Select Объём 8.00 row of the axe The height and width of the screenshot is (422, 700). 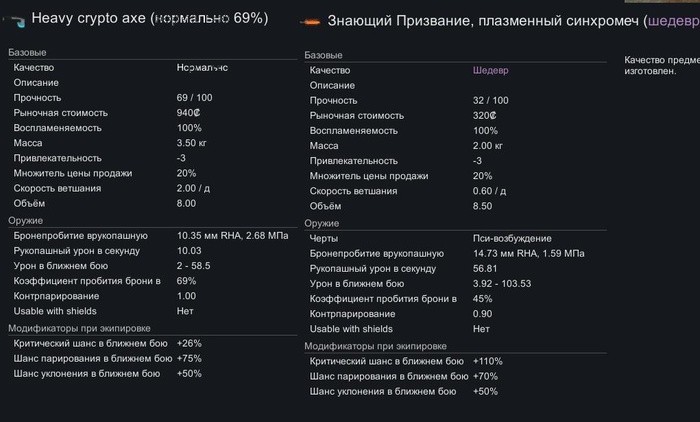(x=150, y=203)
